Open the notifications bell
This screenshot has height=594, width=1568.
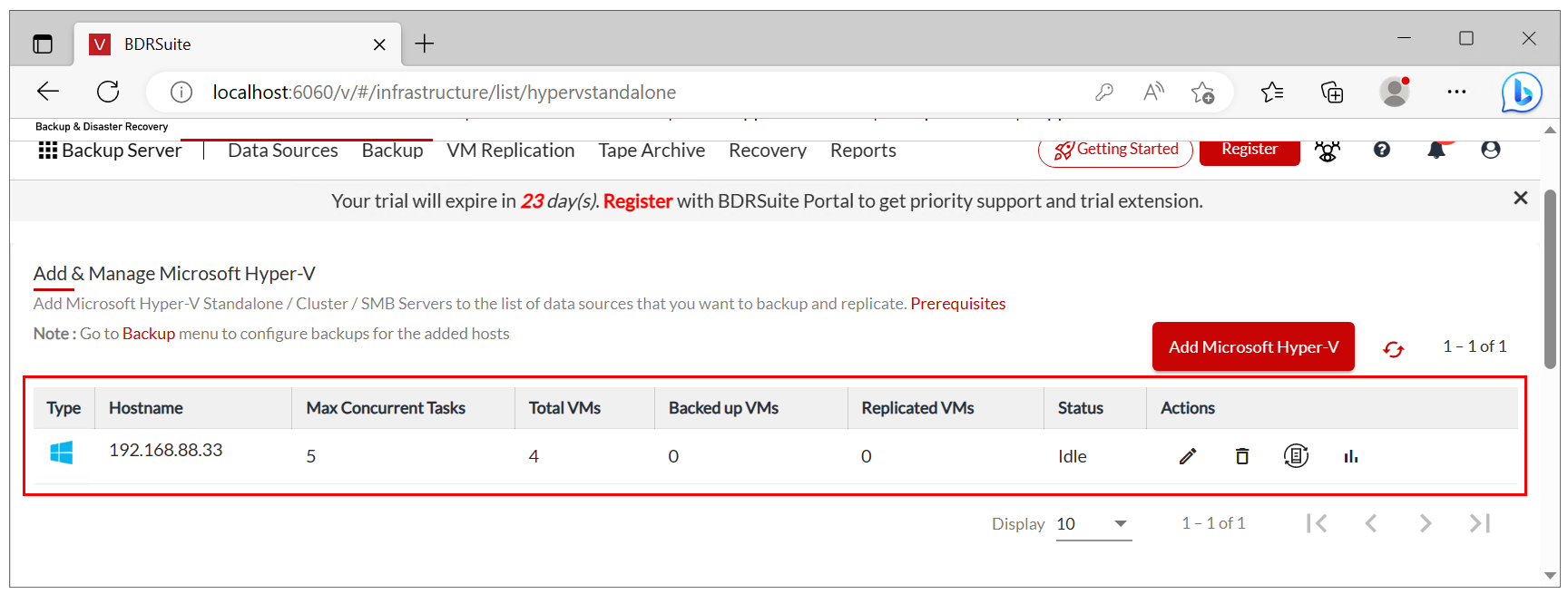click(x=1436, y=151)
